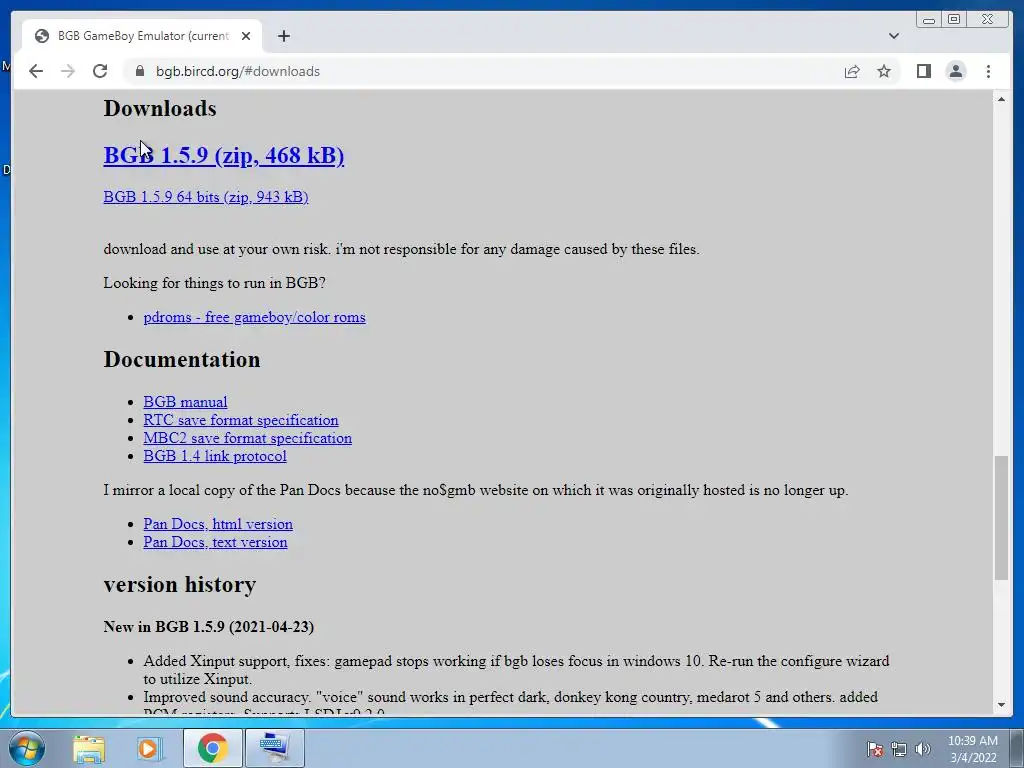Go back to the previous page
This screenshot has width=1024, height=768.
[36, 71]
